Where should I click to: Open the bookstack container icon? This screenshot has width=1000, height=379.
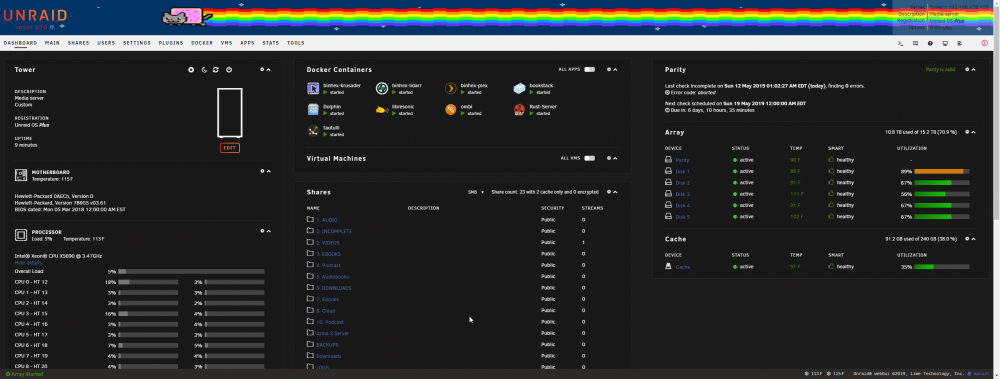(519, 88)
